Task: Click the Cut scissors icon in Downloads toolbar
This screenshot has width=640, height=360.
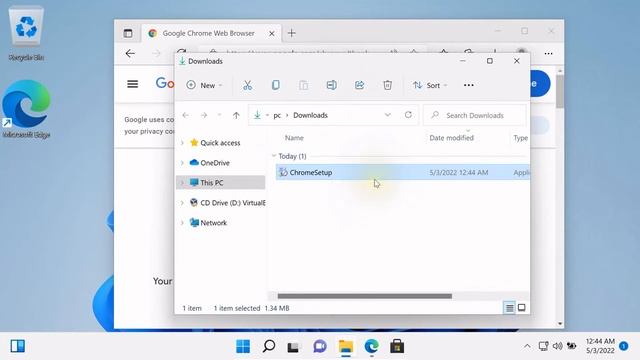Action: click(247, 85)
